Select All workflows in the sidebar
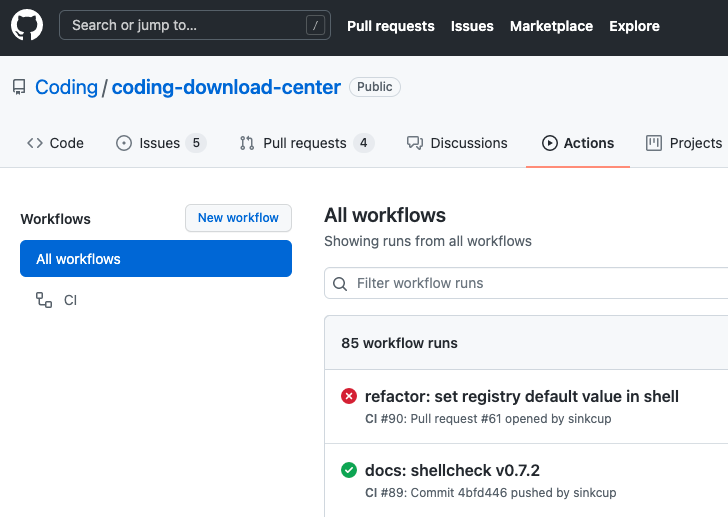The width and height of the screenshot is (728, 517). tap(156, 259)
